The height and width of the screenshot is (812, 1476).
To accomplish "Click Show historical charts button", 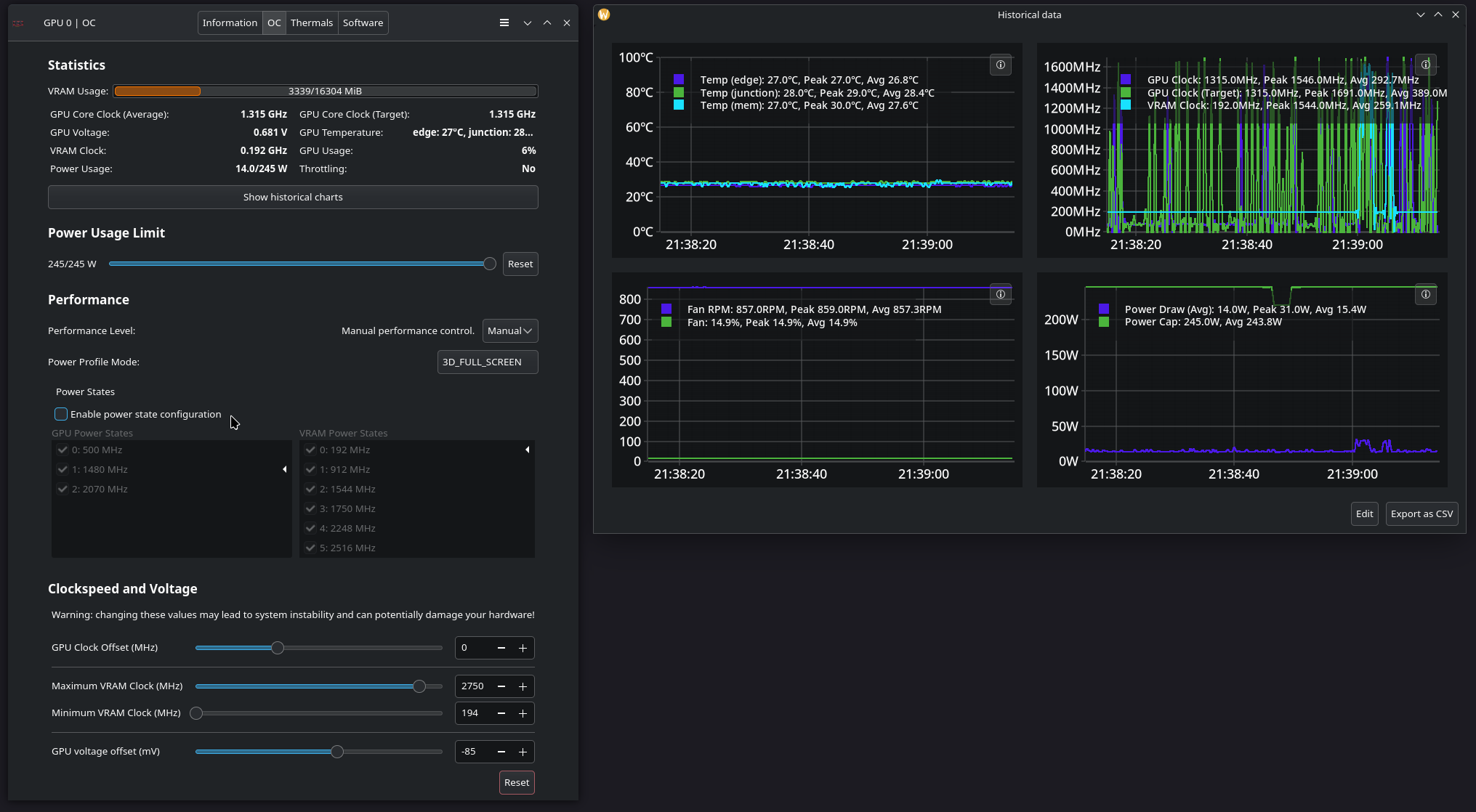I will tap(293, 198).
